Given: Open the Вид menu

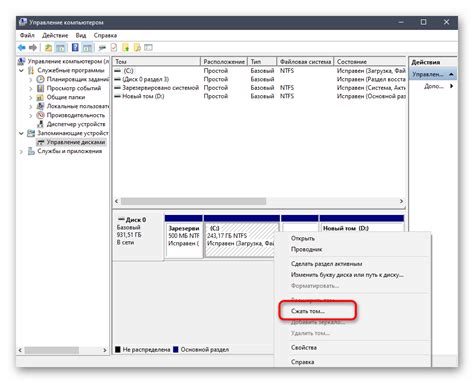Looking at the screenshot, I should click(x=81, y=35).
